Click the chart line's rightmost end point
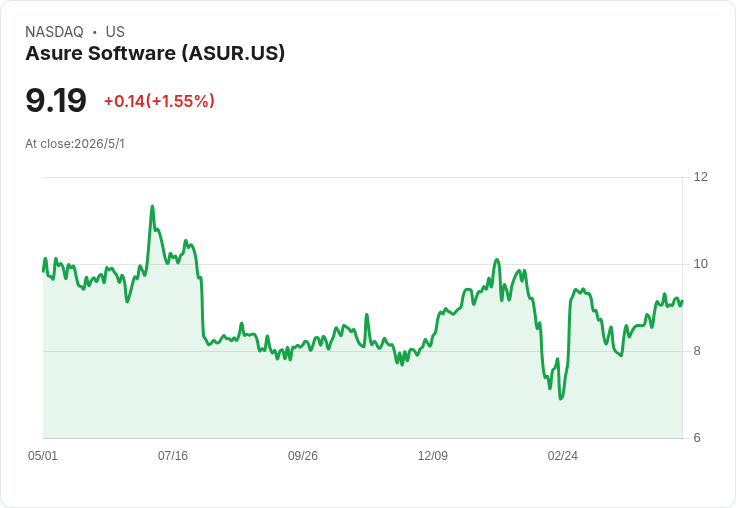The height and width of the screenshot is (508, 736). pyautogui.click(x=682, y=300)
